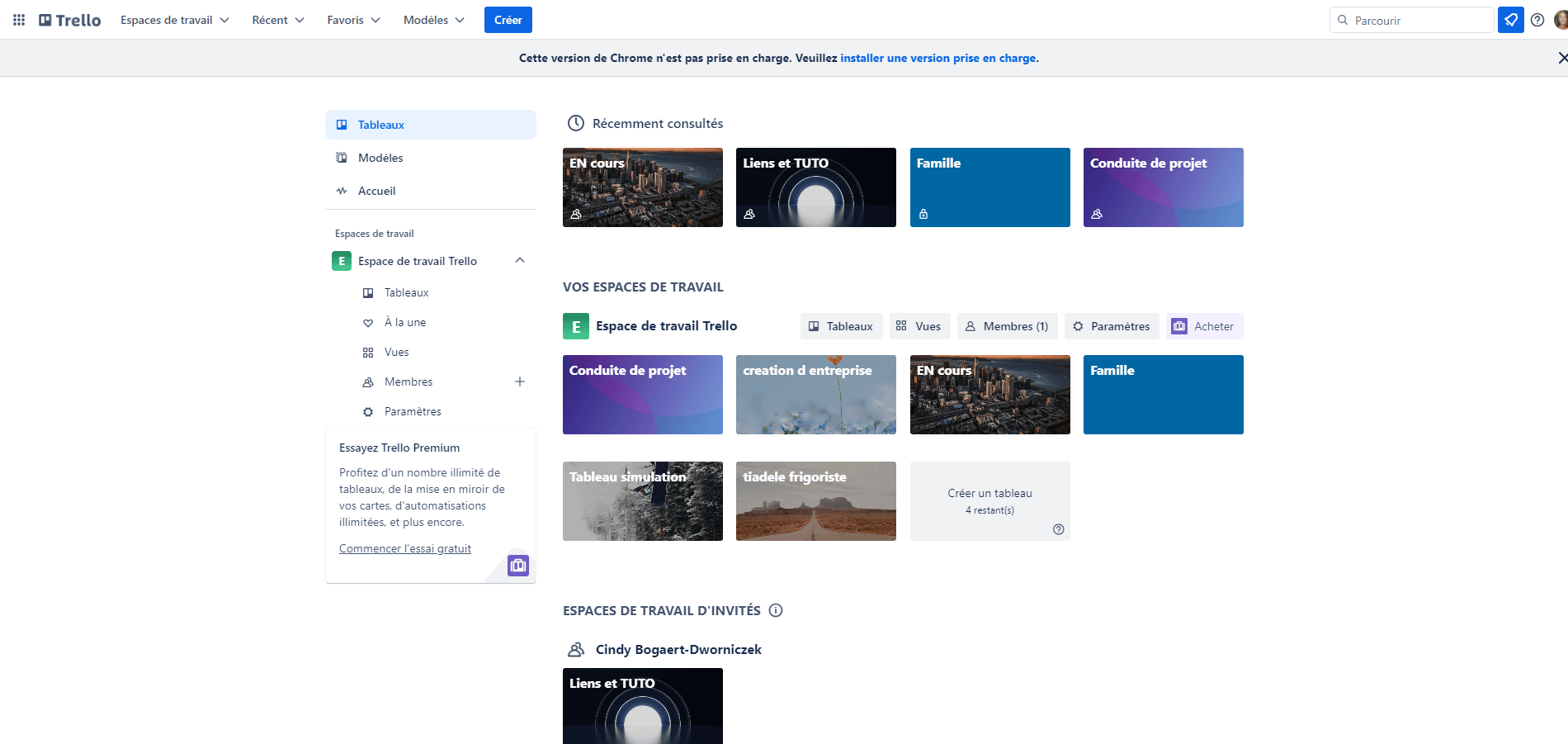The image size is (1568, 744).
Task: Go to Accueil in the sidebar
Action: pyautogui.click(x=431, y=191)
